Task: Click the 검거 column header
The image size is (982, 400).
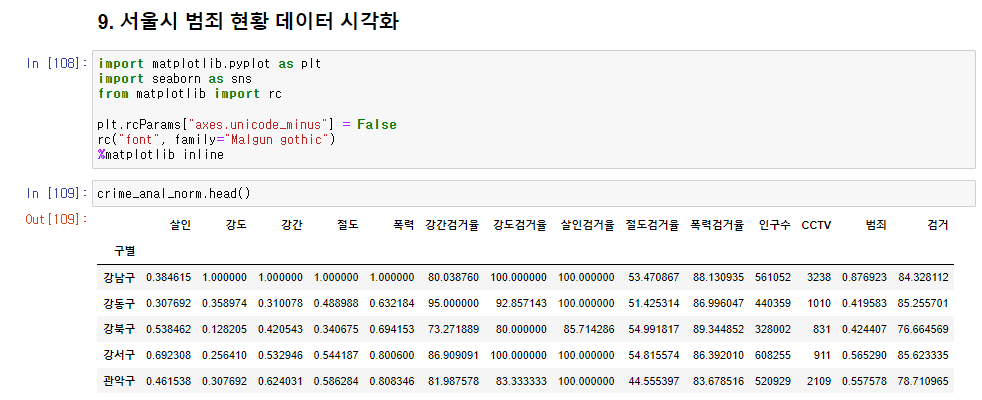Action: (x=938, y=225)
